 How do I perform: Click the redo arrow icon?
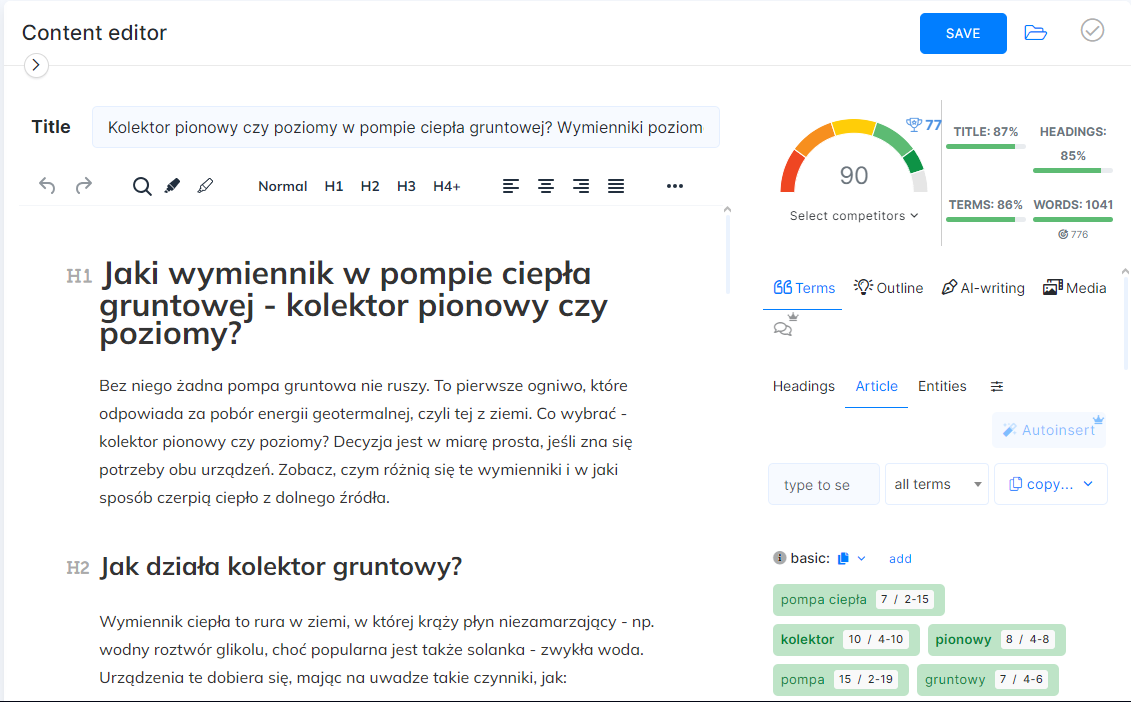84,185
